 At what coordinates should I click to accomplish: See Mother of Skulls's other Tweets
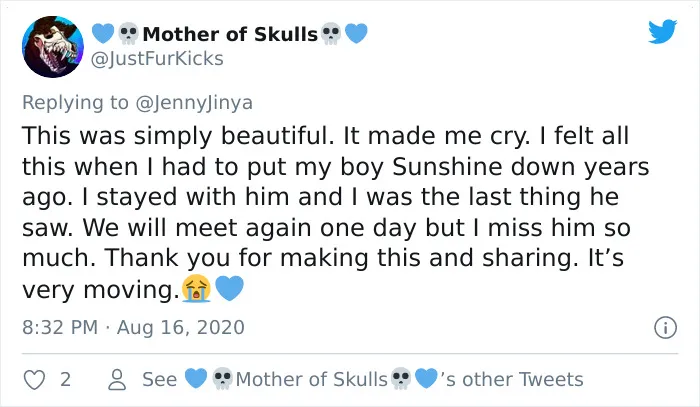[x=362, y=379]
